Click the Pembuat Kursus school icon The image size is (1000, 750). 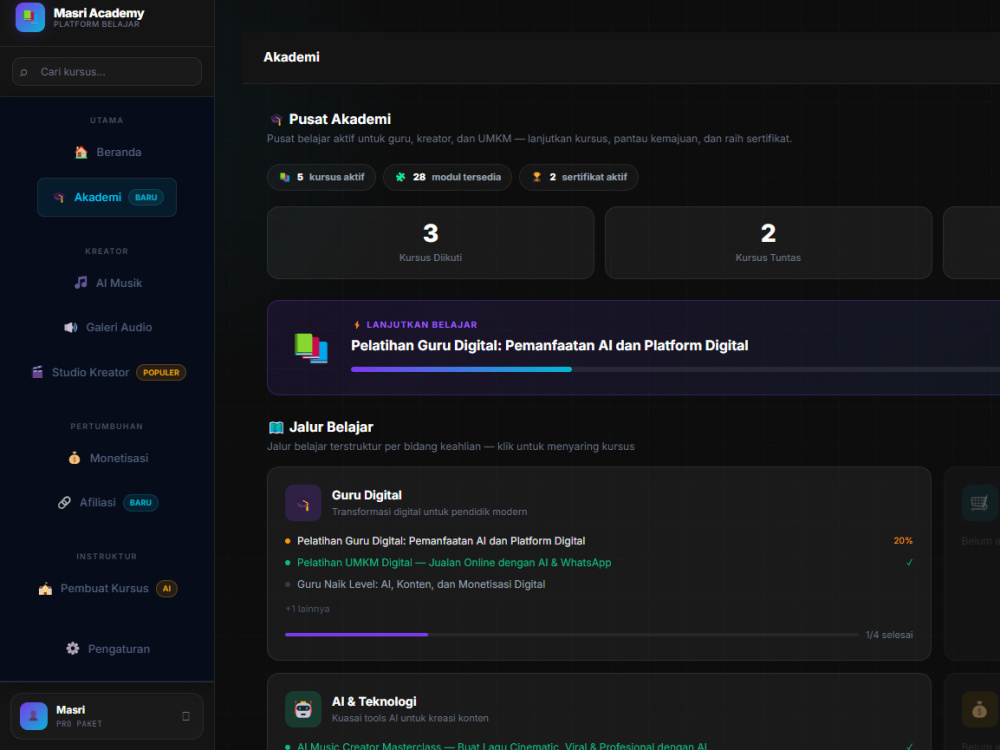pyautogui.click(x=45, y=589)
